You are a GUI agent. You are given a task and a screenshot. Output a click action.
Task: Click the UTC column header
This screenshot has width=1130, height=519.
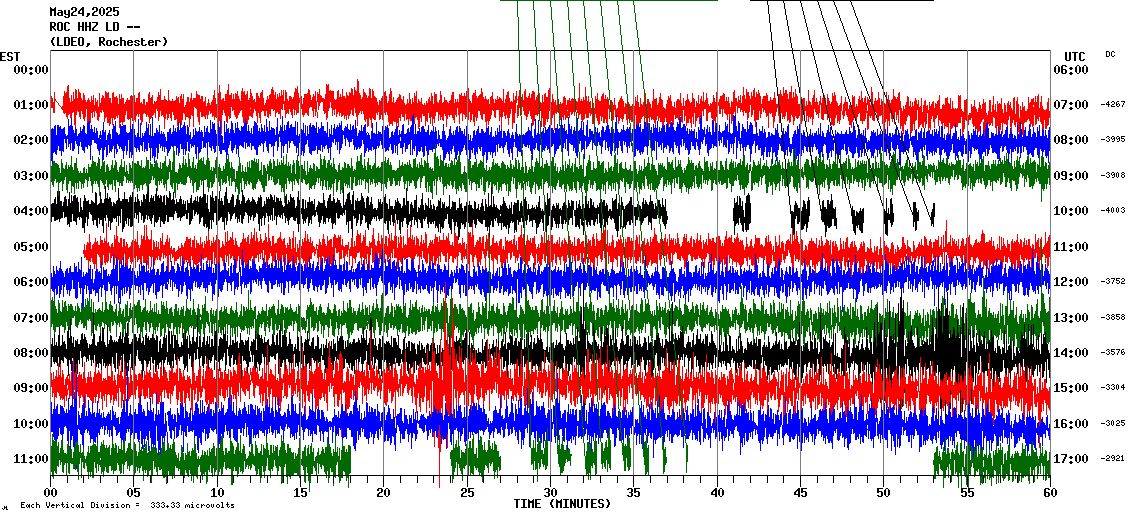(x=1075, y=56)
